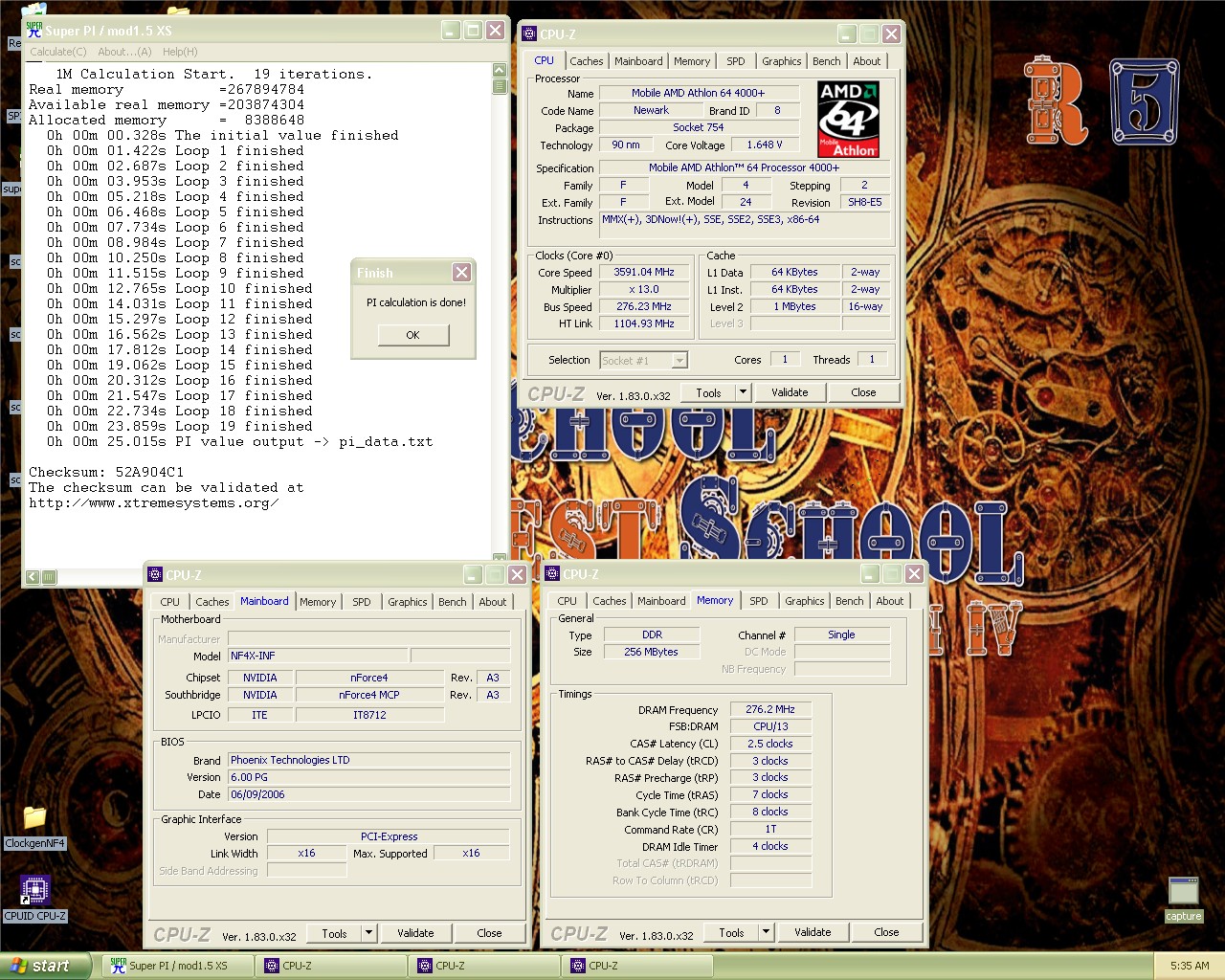Switch to Graphics tab in CPU window
This screenshot has width=1225, height=980.
(782, 61)
